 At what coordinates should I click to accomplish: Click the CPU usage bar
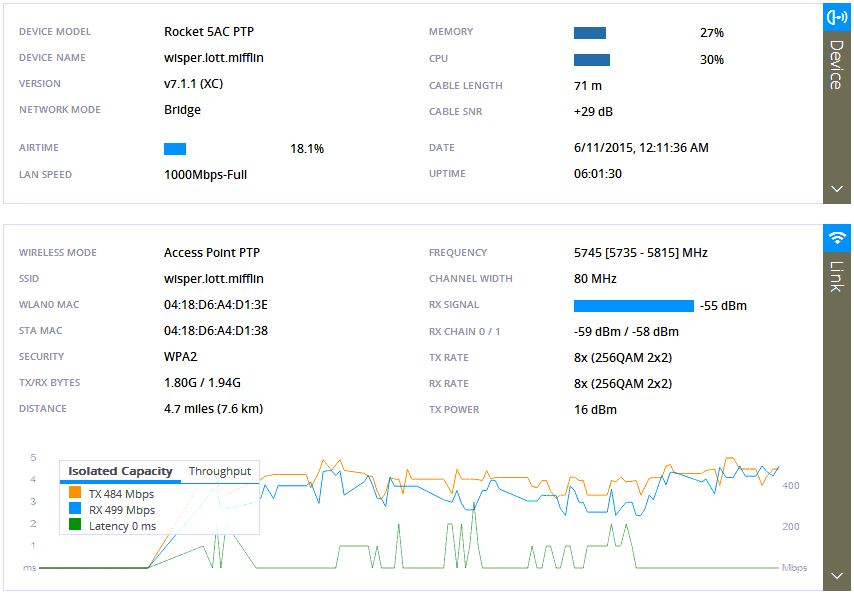click(x=592, y=59)
